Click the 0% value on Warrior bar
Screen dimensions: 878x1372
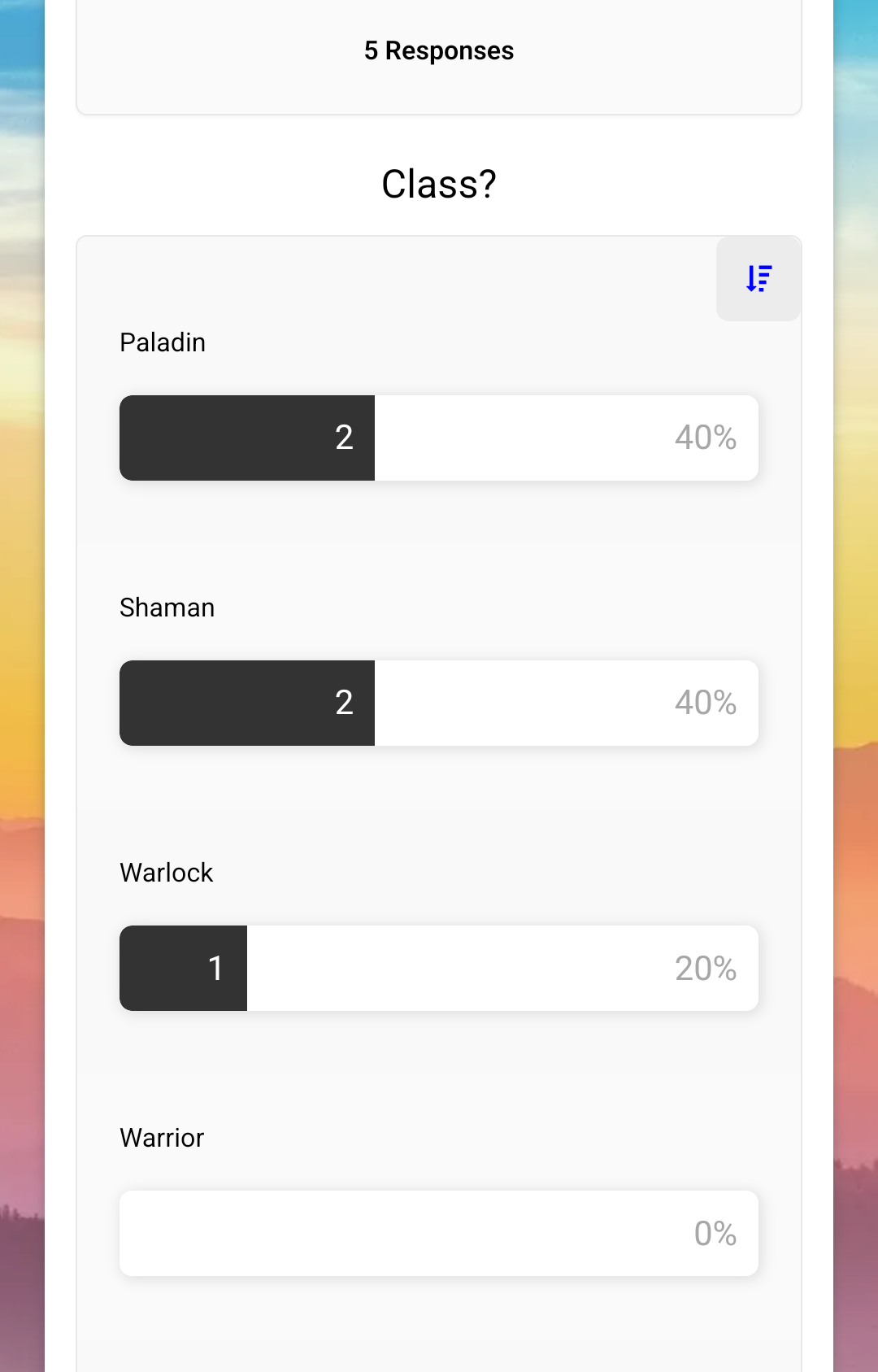point(715,1233)
